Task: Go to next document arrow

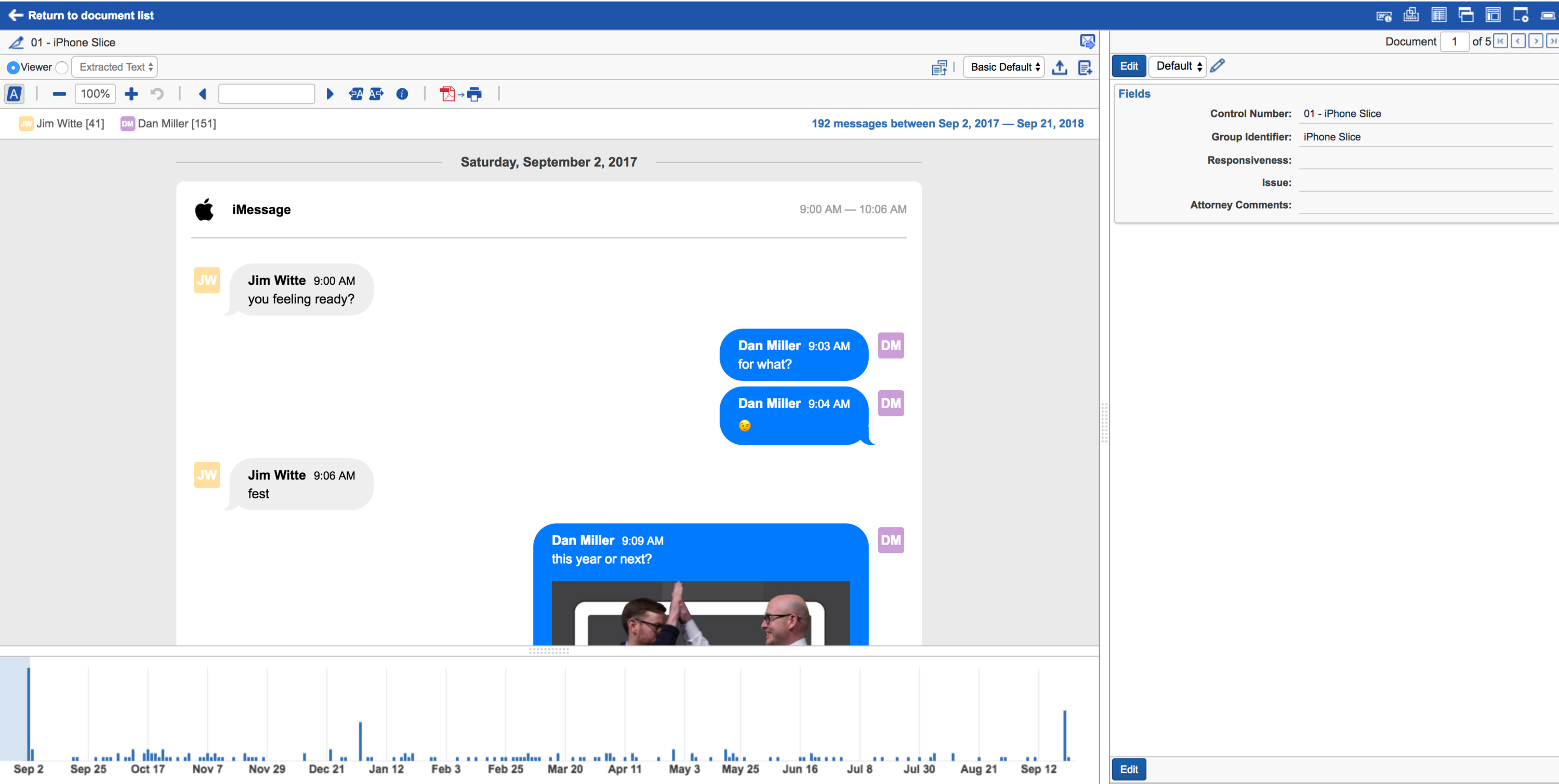Action: (x=1536, y=41)
